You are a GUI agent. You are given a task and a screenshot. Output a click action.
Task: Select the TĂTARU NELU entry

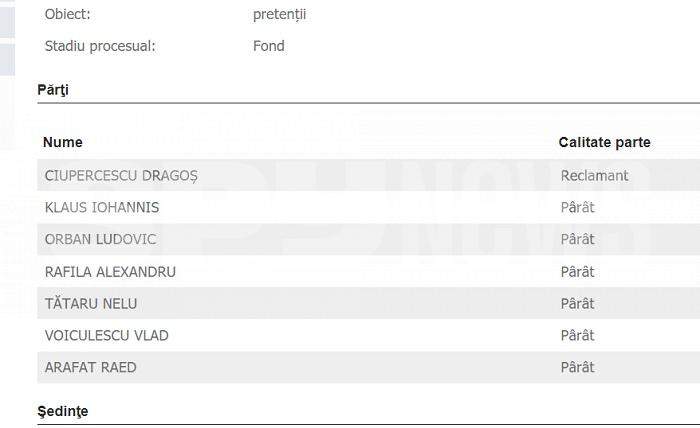coord(91,303)
